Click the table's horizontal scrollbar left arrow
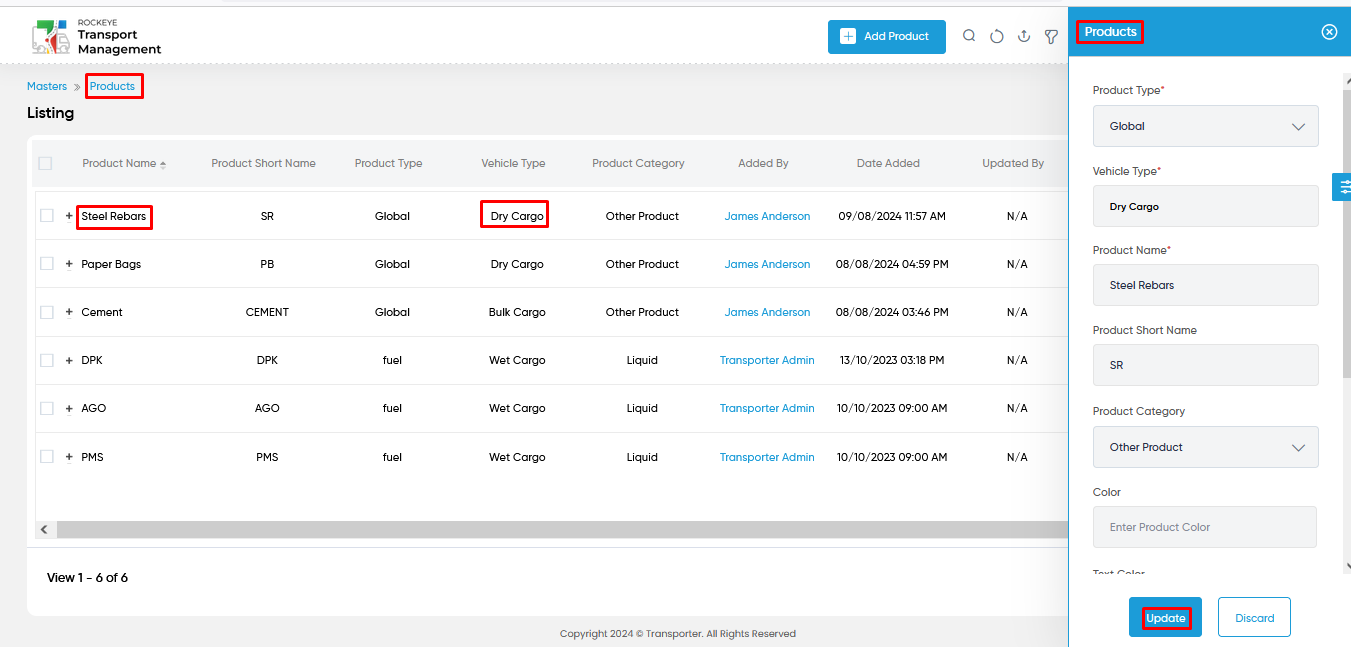The width and height of the screenshot is (1351, 647). 44,529
